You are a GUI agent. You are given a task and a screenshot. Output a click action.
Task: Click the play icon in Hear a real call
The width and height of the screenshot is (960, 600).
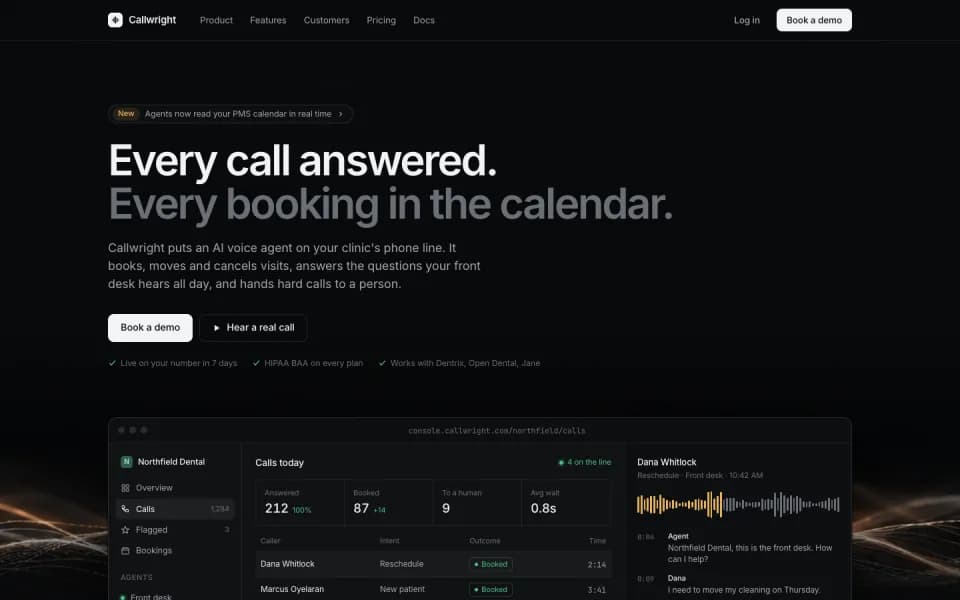(x=216, y=328)
